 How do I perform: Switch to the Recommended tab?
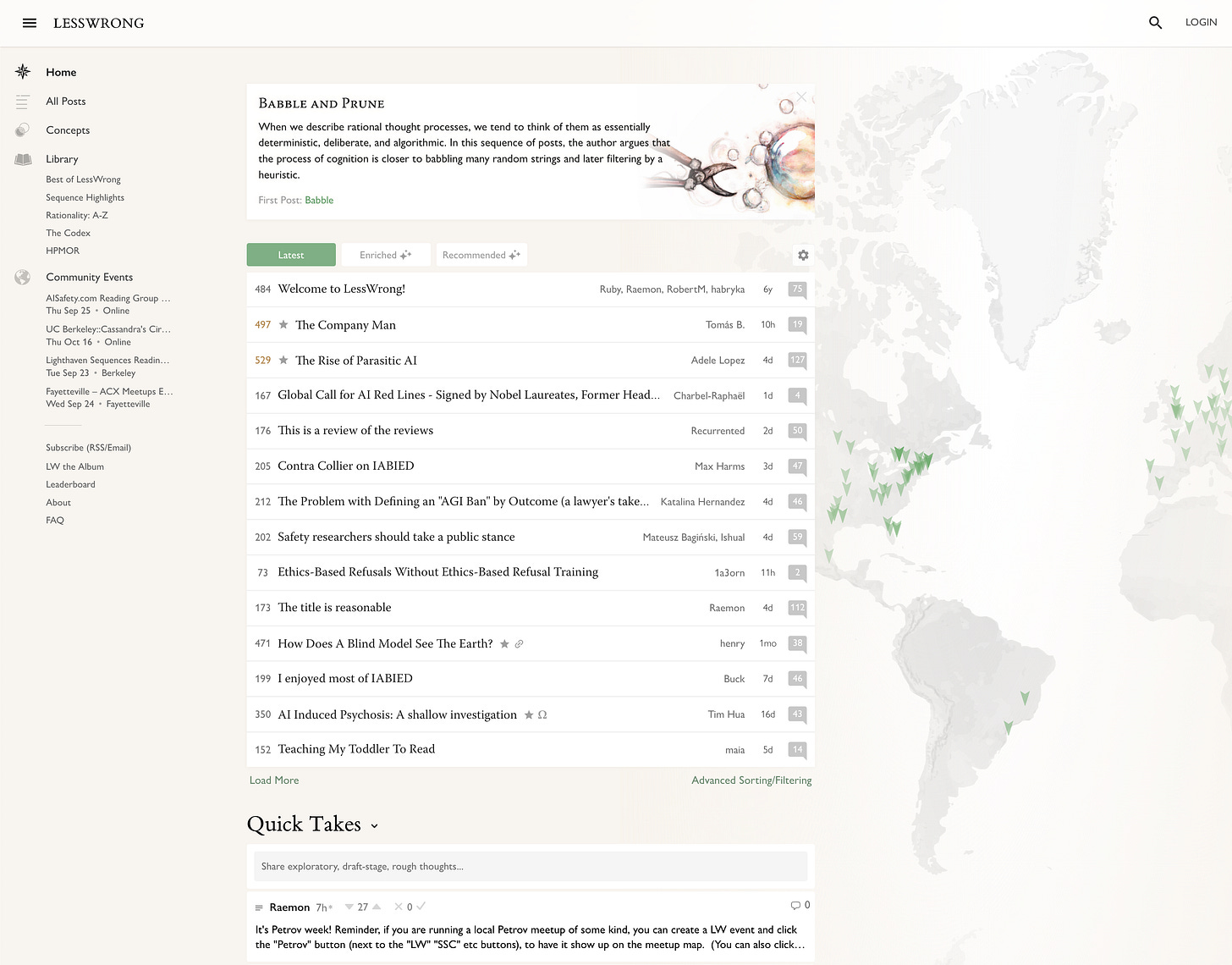pyautogui.click(x=481, y=255)
